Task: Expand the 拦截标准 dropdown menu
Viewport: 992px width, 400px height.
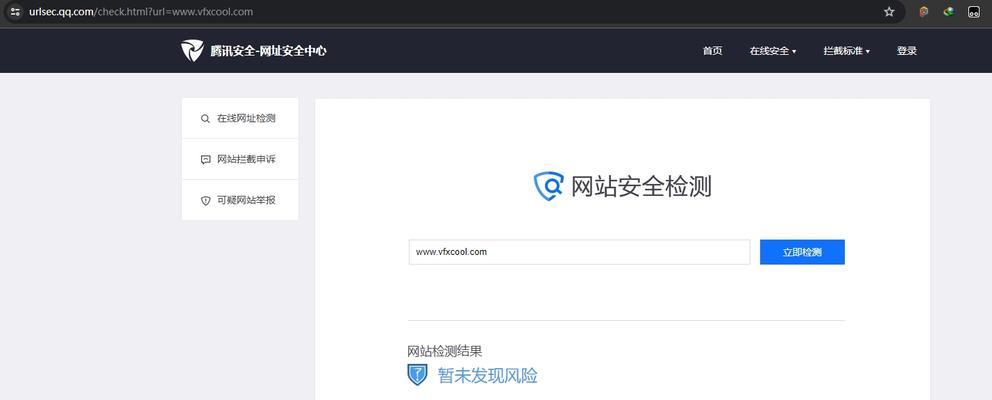Action: click(846, 51)
